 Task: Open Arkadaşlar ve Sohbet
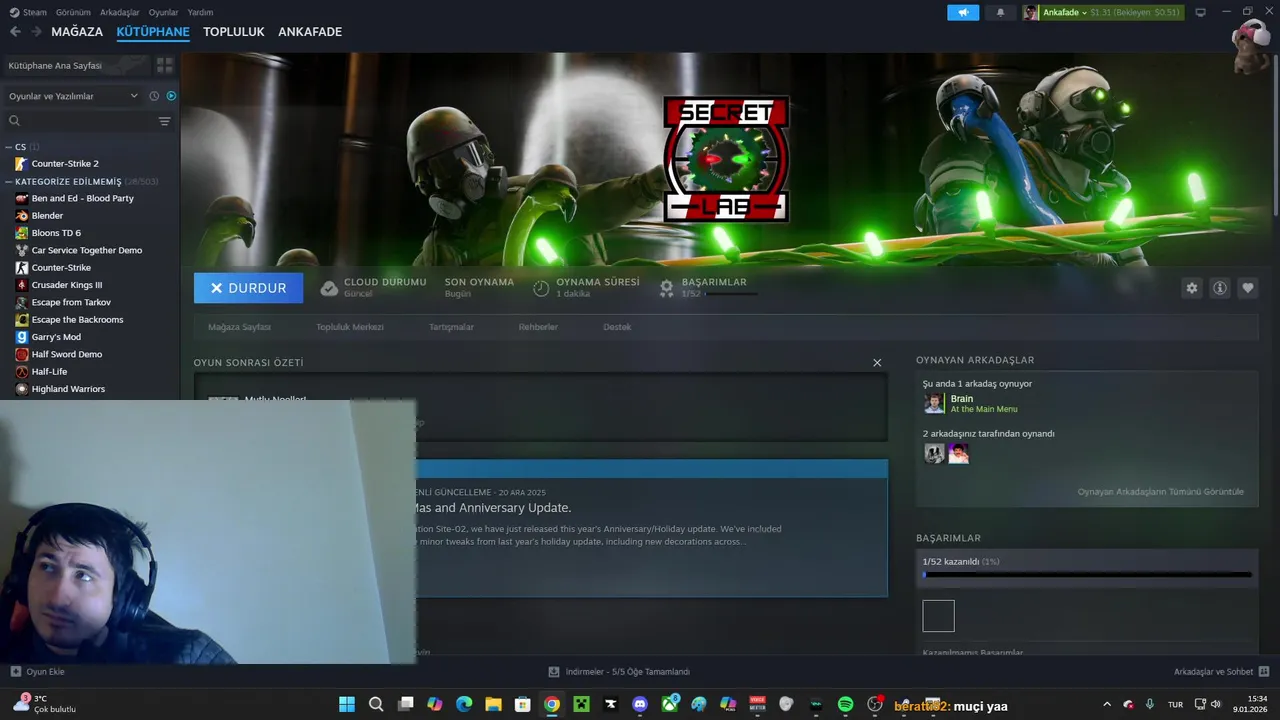point(1221,672)
